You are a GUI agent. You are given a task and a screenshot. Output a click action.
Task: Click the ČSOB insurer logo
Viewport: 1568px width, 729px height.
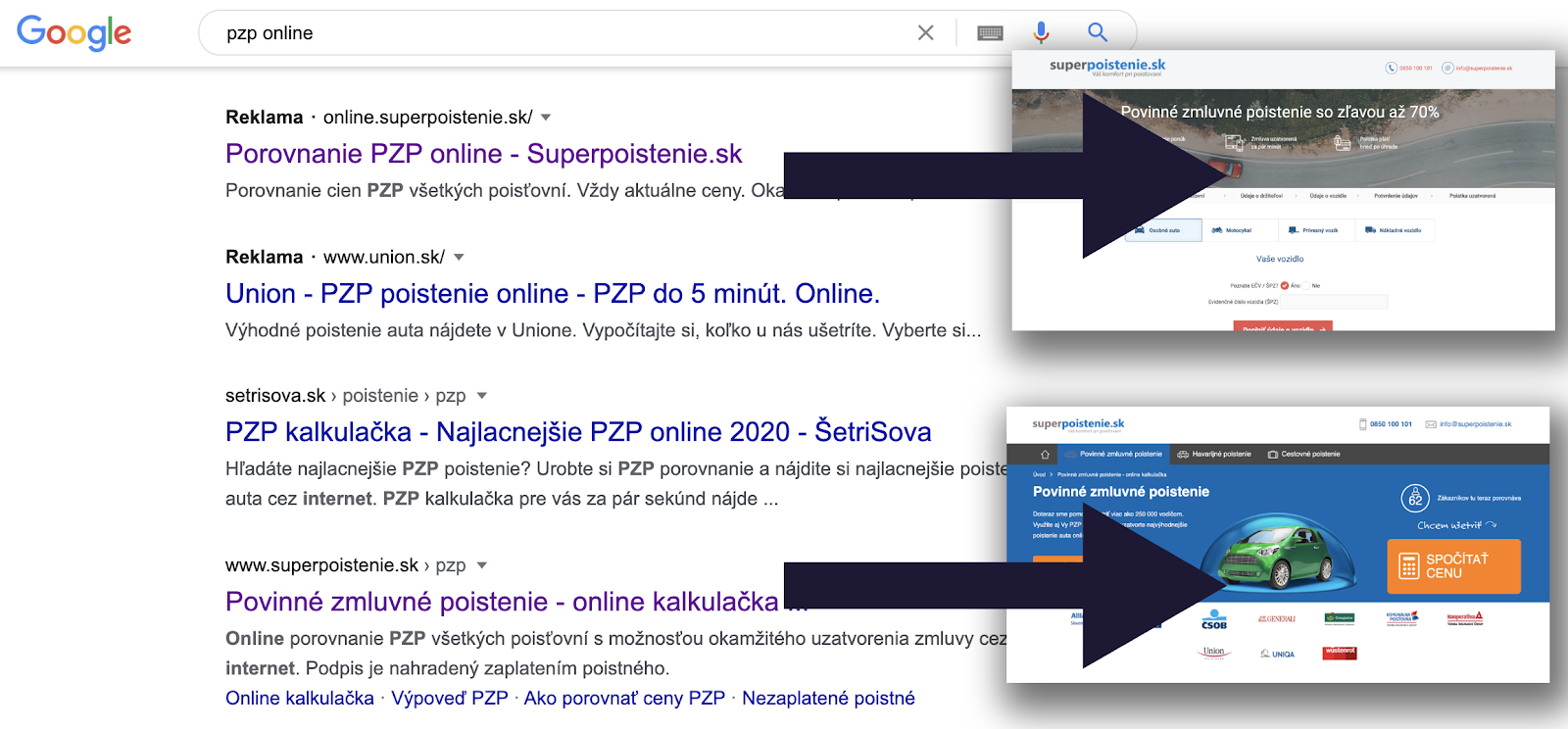1214,620
